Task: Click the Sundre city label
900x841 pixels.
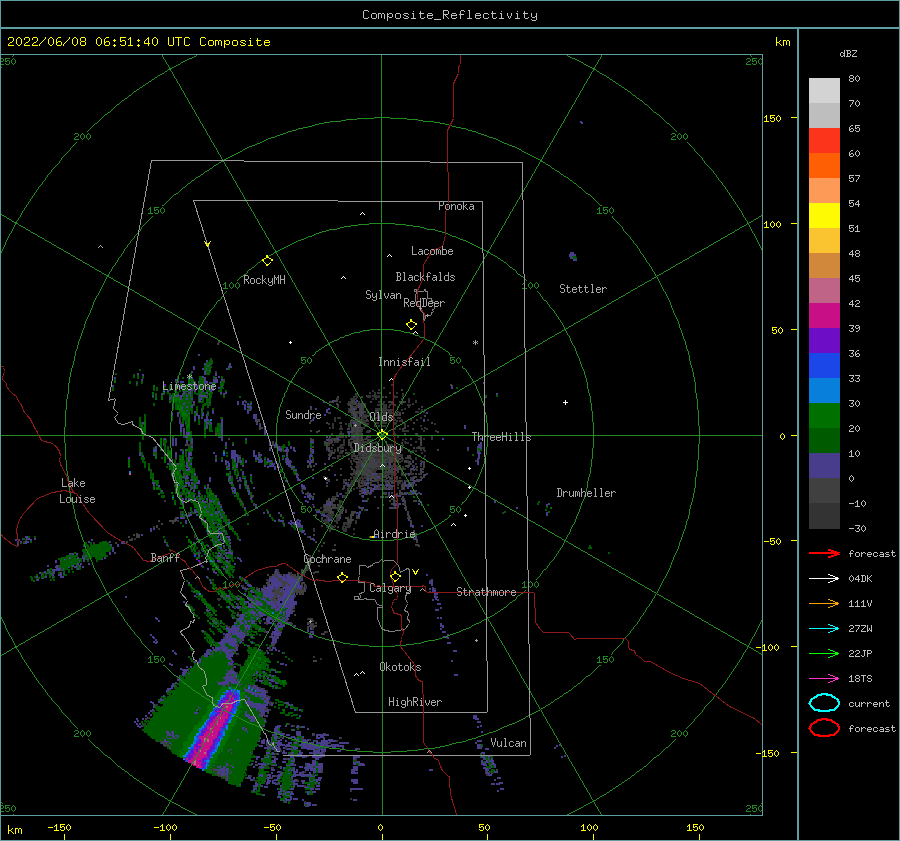Action: tap(303, 414)
